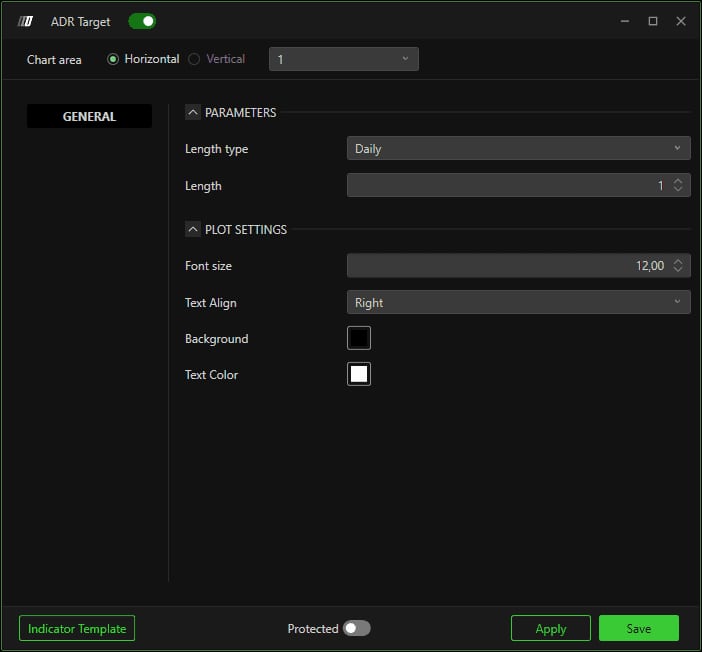
Task: Click the Apply button
Action: (x=551, y=628)
